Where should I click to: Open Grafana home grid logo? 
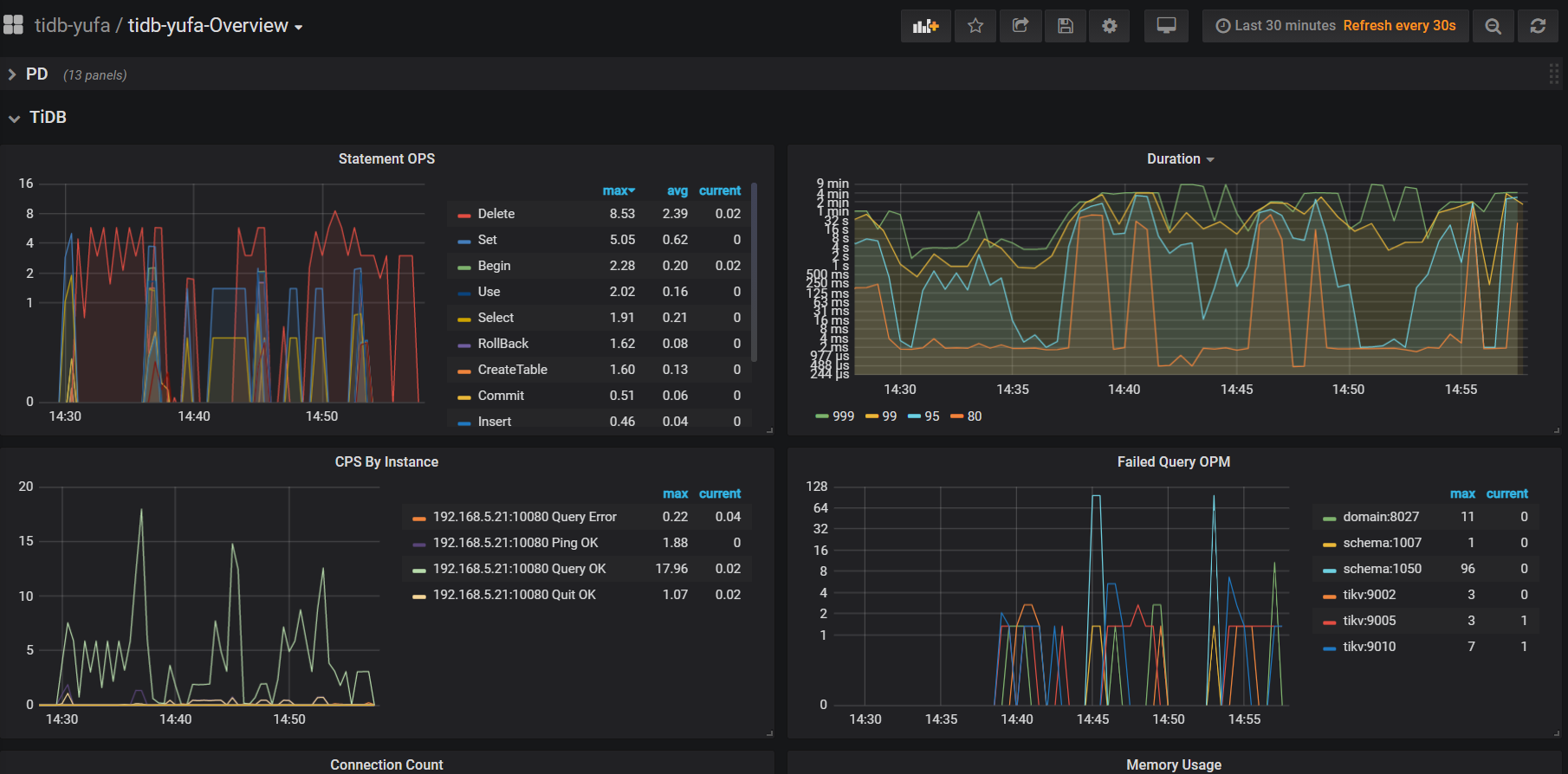pyautogui.click(x=14, y=25)
